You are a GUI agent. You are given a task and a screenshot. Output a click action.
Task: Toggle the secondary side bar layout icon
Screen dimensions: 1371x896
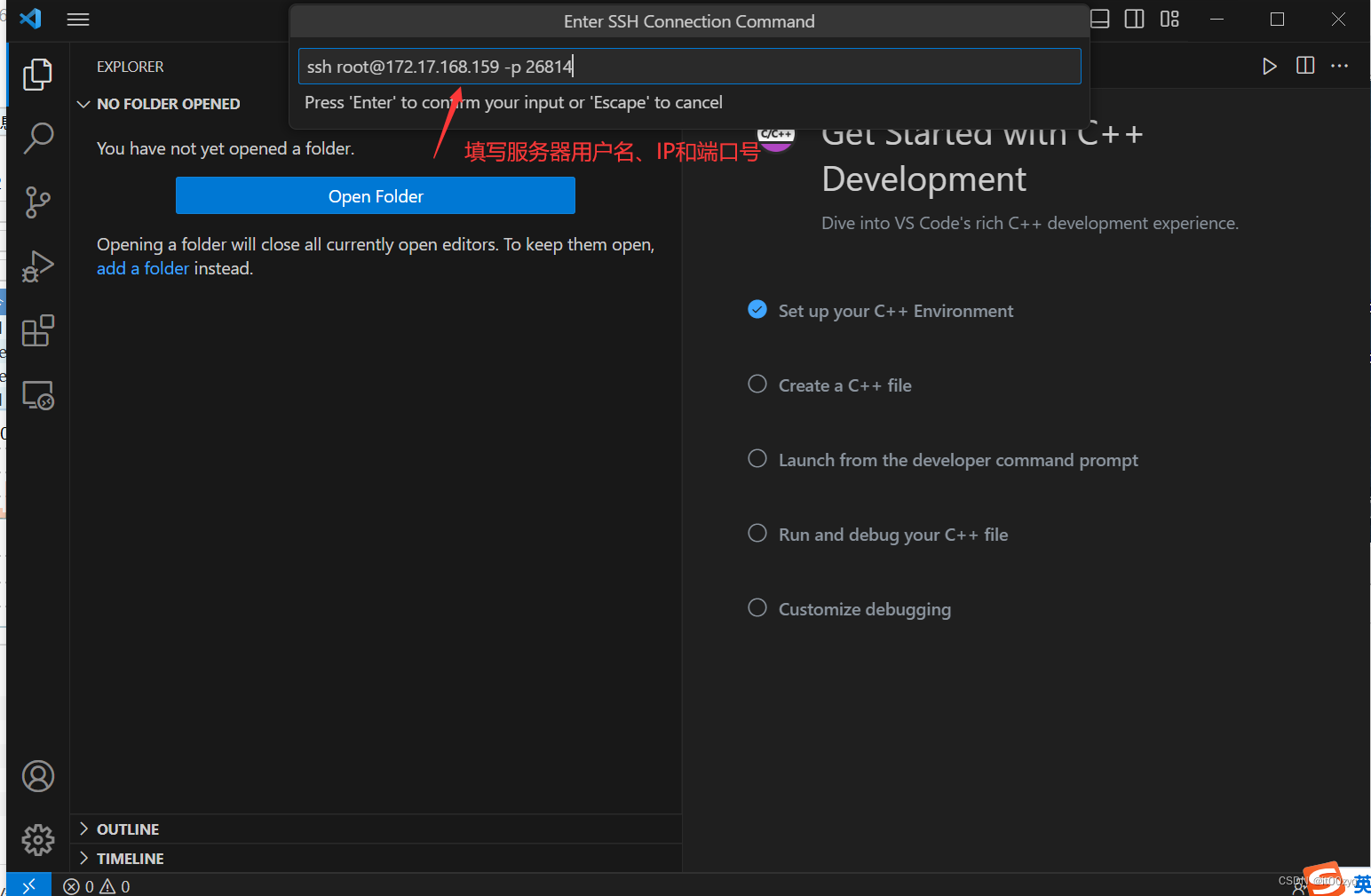1134,19
